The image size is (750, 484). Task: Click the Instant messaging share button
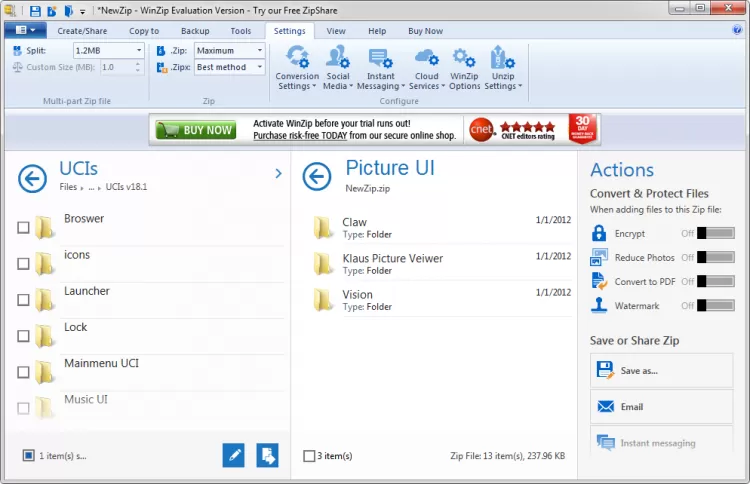(x=662, y=443)
